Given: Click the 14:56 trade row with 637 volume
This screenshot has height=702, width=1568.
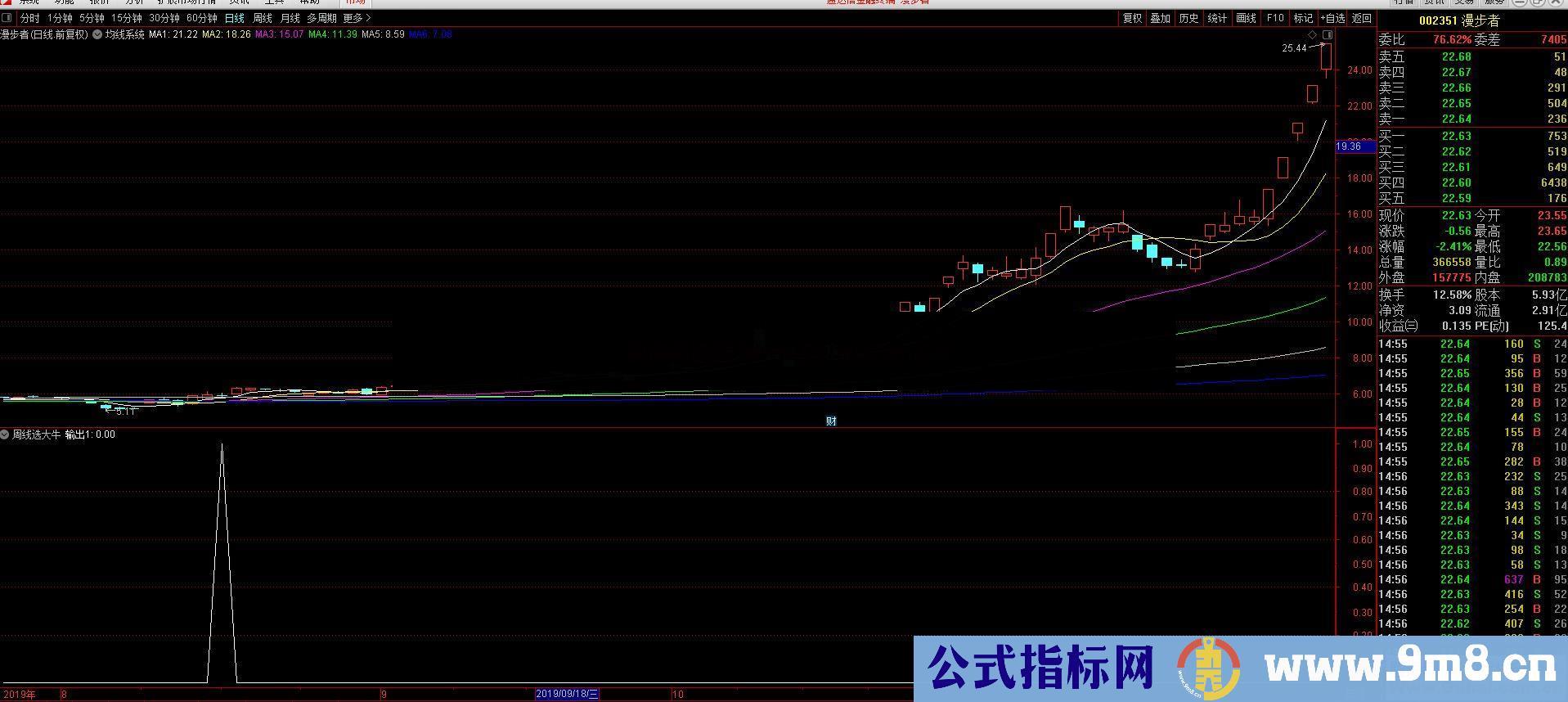Looking at the screenshot, I should 1472,579.
